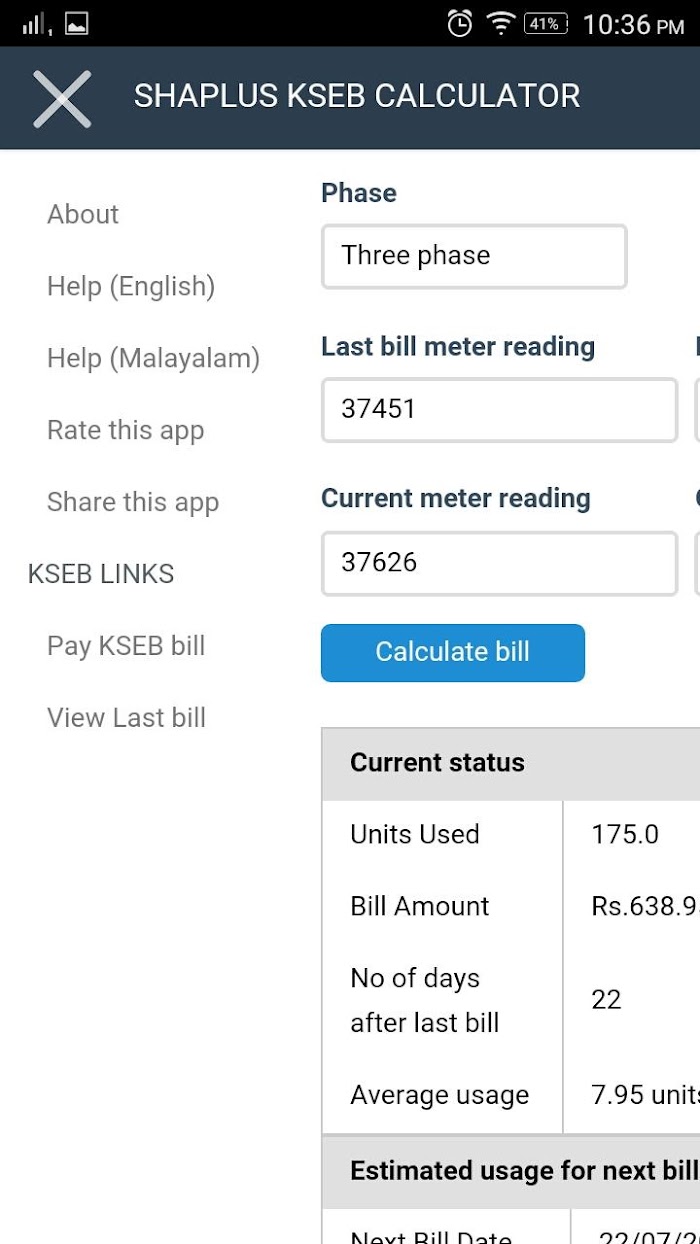Image resolution: width=700 pixels, height=1244 pixels.
Task: Tap the clock showing 10:36 PM
Action: [x=633, y=24]
